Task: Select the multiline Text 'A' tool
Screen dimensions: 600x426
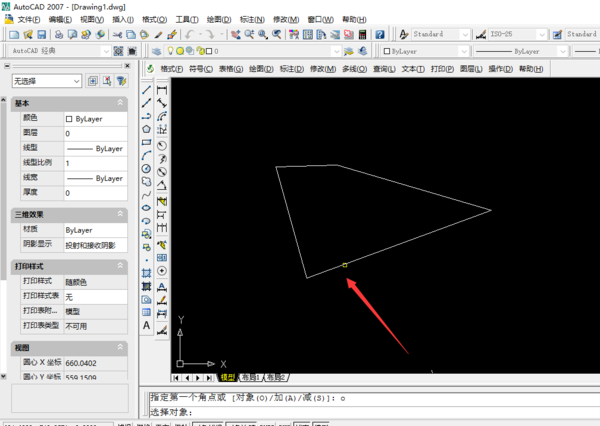Action: [x=146, y=326]
